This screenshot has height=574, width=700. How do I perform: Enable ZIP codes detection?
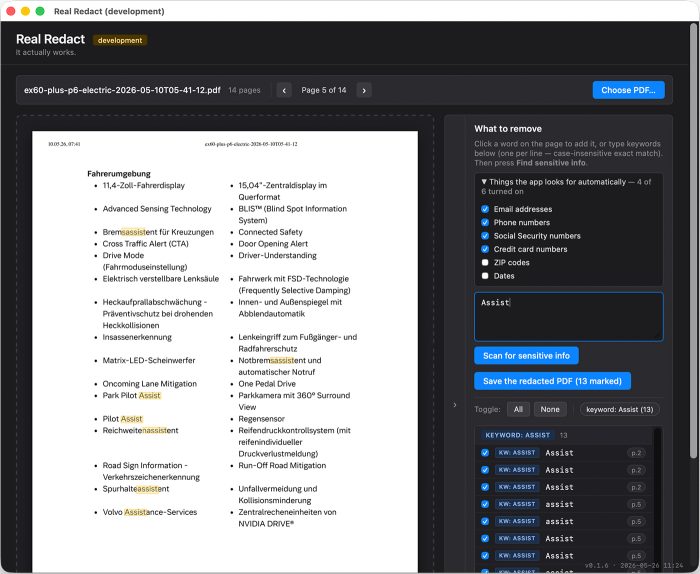pyautogui.click(x=485, y=262)
